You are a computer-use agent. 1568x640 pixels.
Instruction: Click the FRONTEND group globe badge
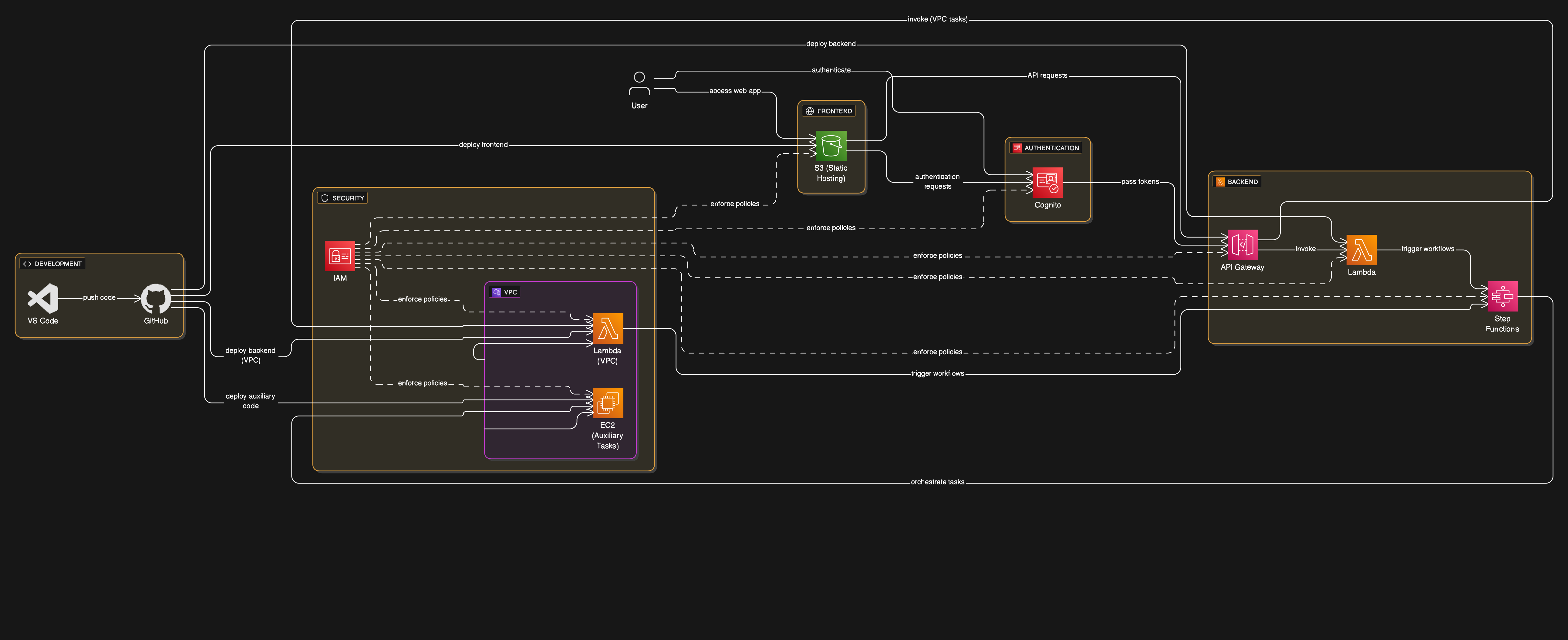tap(828, 111)
